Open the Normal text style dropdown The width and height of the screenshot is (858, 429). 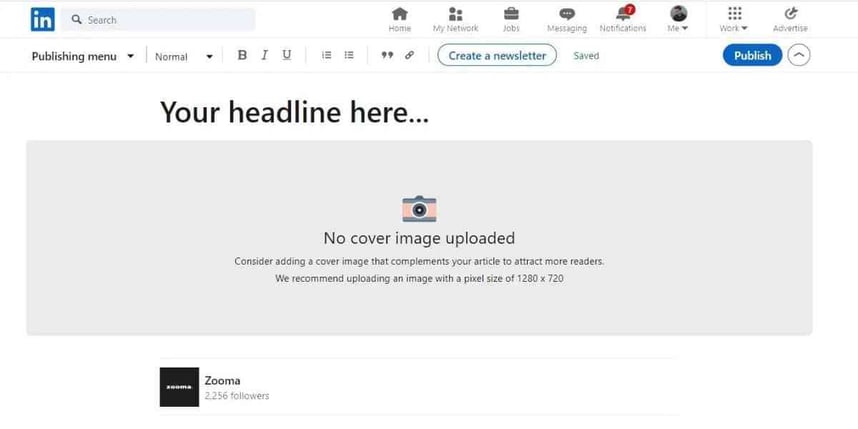(x=183, y=56)
